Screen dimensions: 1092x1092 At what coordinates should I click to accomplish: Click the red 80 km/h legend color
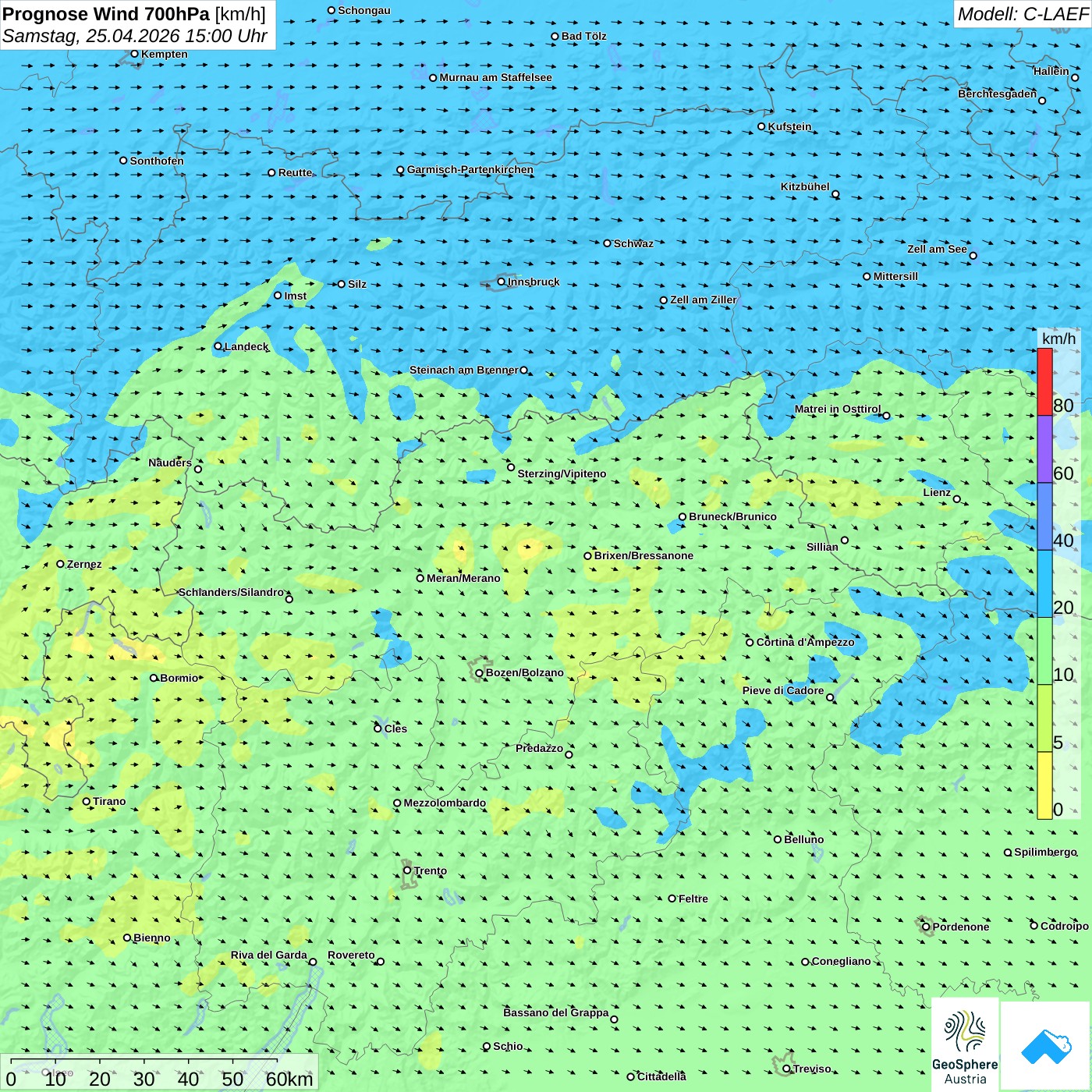[1044, 381]
